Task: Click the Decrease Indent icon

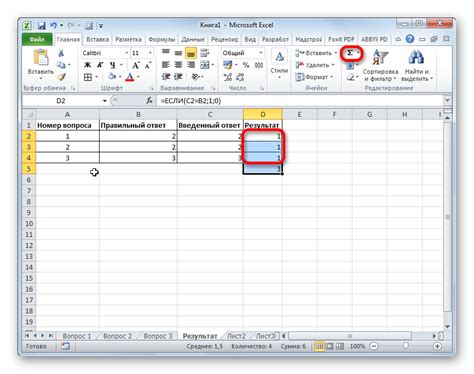Action: coord(166,77)
